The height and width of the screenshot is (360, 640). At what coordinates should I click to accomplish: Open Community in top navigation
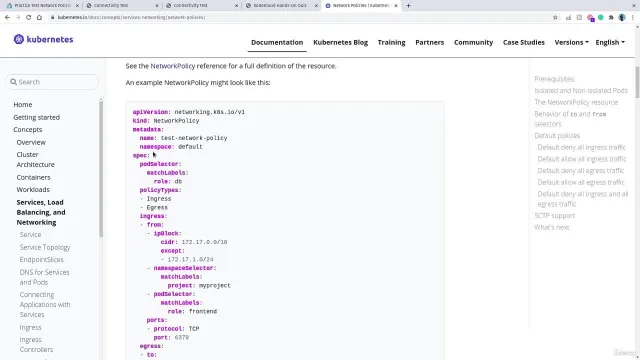(473, 42)
